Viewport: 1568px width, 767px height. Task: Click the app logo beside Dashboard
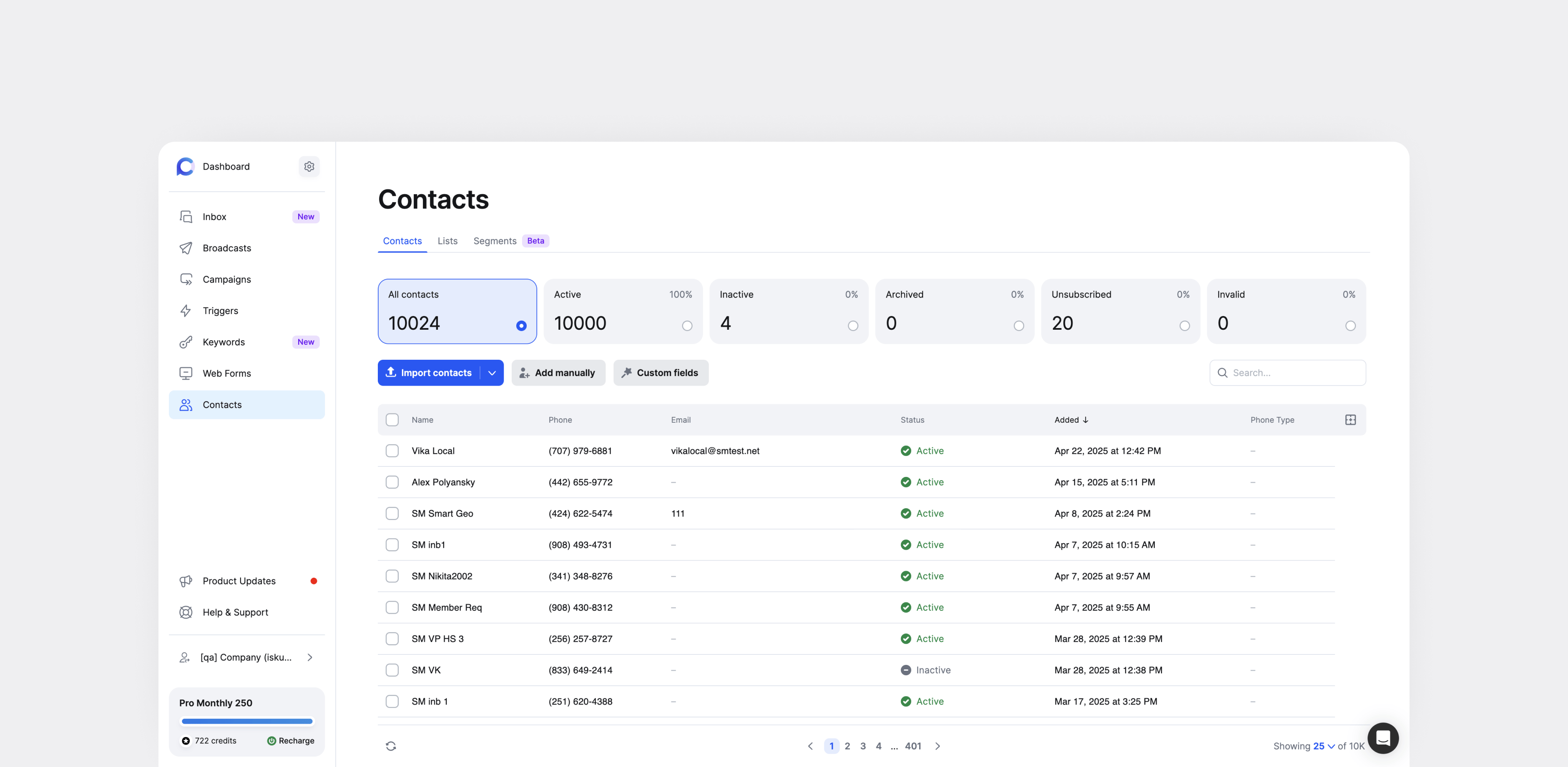click(185, 167)
